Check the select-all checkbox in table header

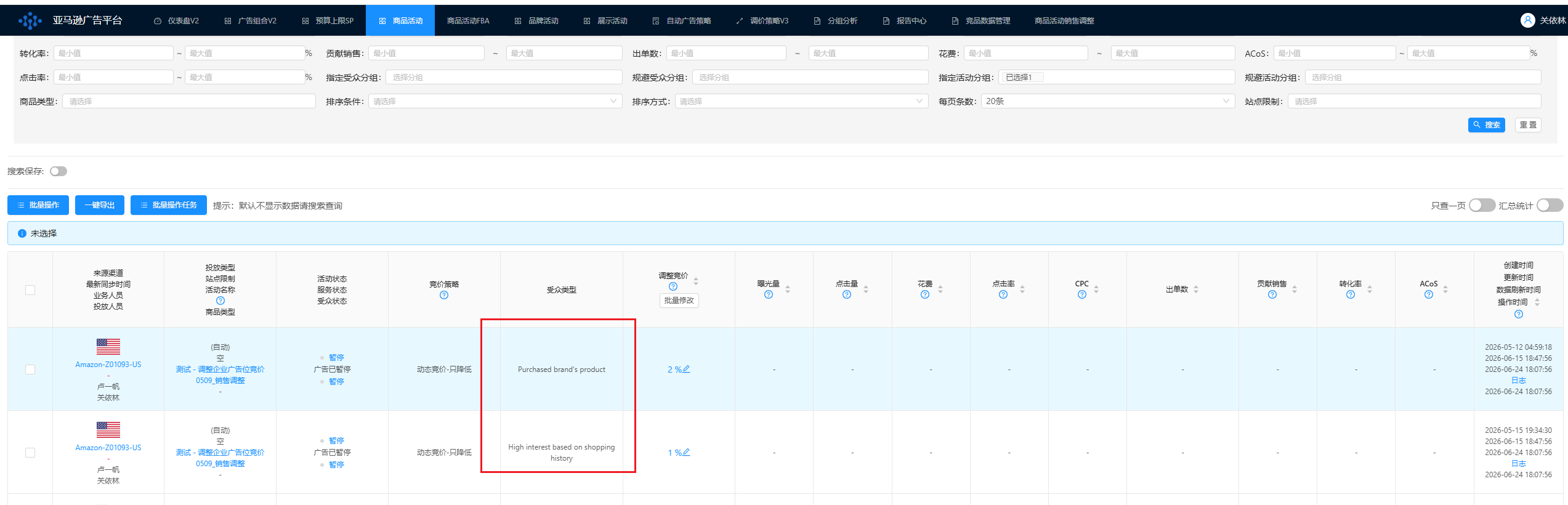point(30,290)
